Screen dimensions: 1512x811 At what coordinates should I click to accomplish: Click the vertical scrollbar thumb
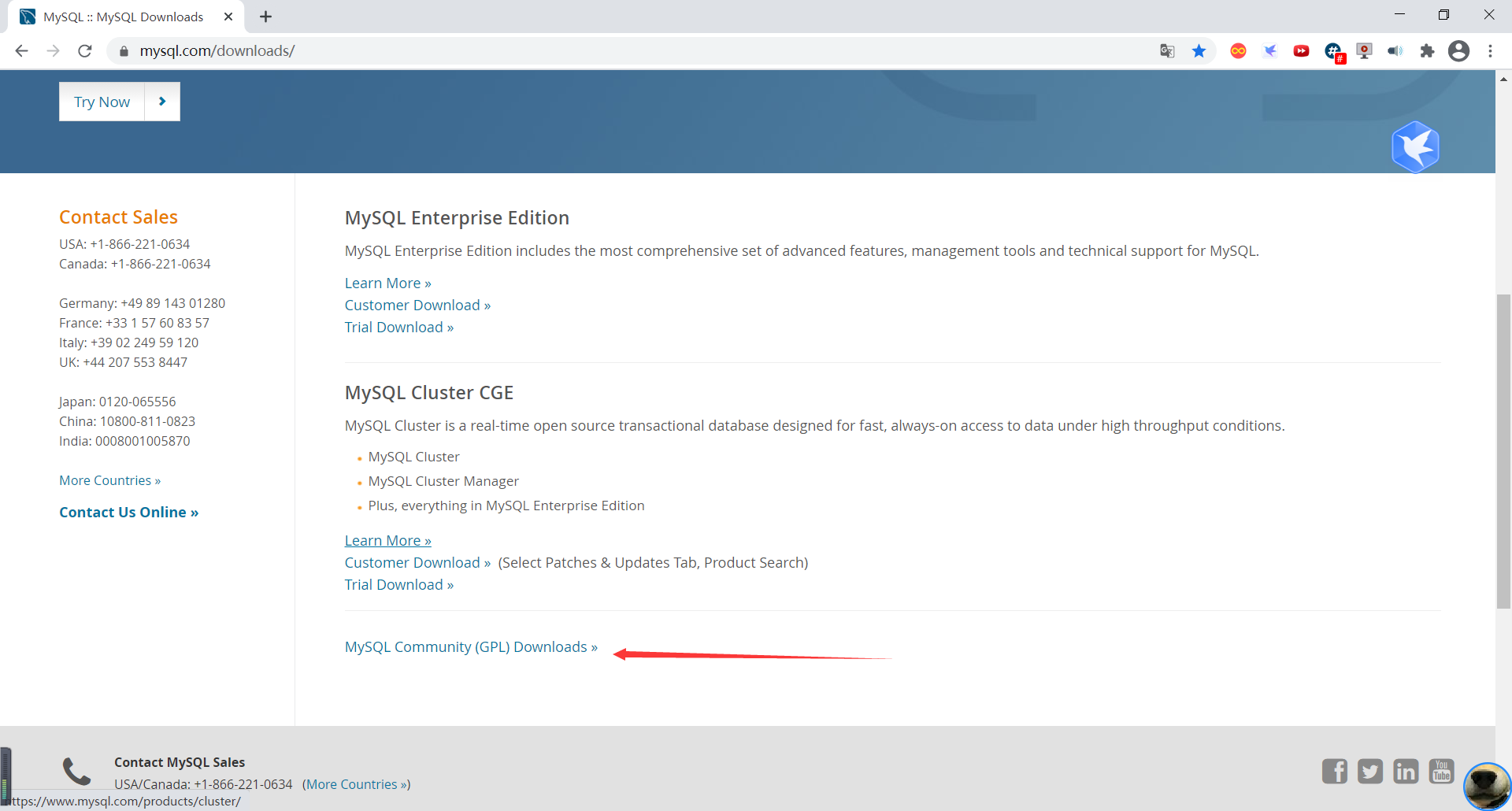[x=1503, y=451]
